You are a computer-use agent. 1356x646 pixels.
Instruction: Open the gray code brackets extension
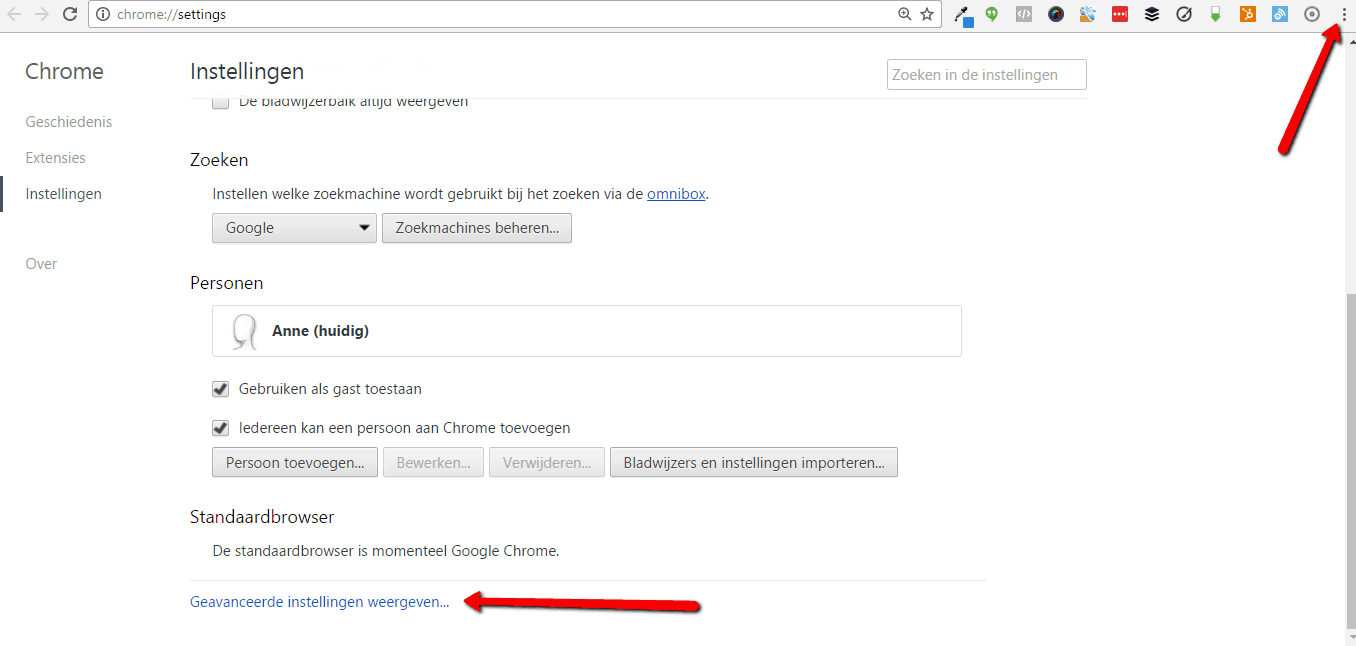click(1024, 14)
